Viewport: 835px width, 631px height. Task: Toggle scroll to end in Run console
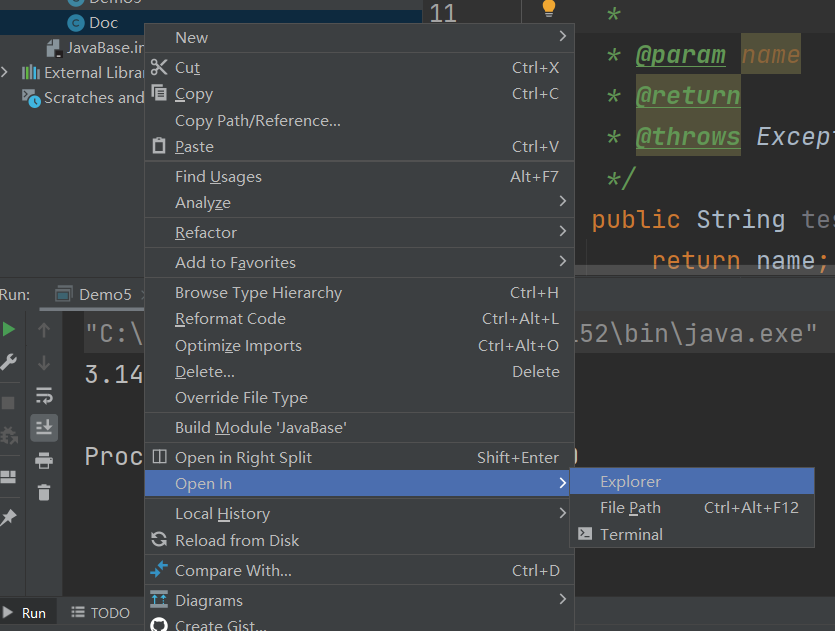(44, 427)
